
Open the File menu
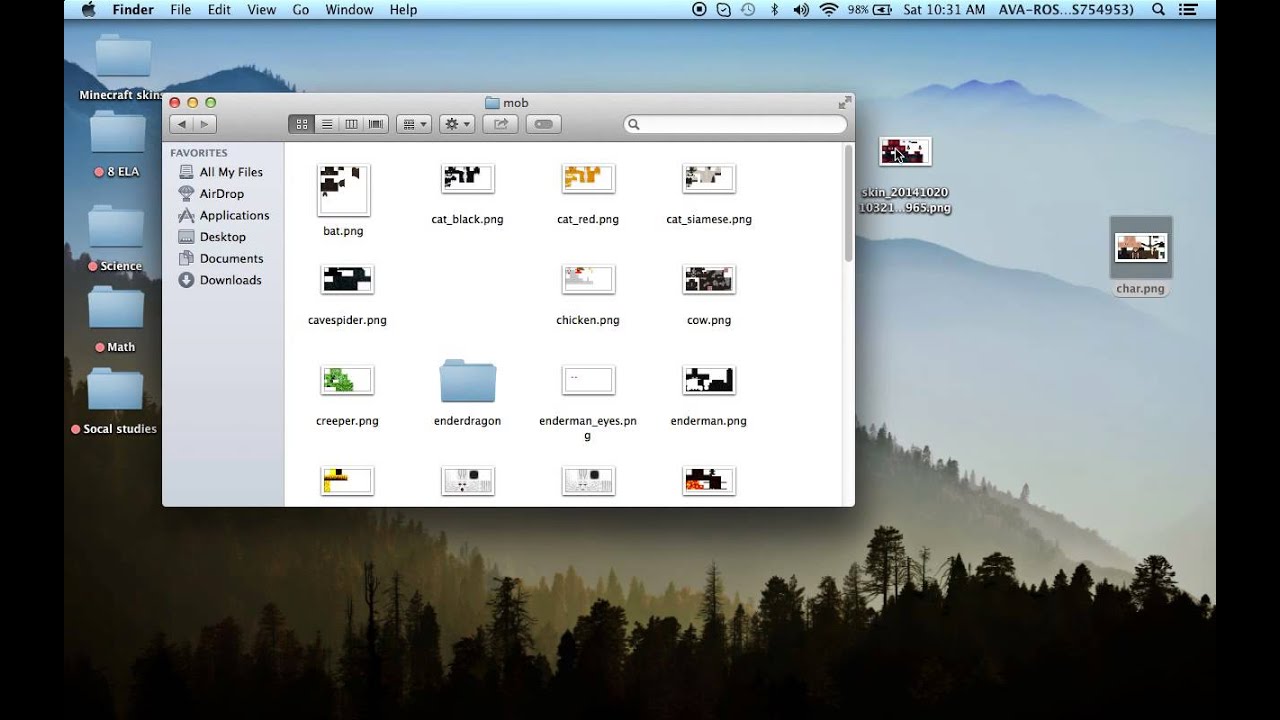tap(181, 9)
